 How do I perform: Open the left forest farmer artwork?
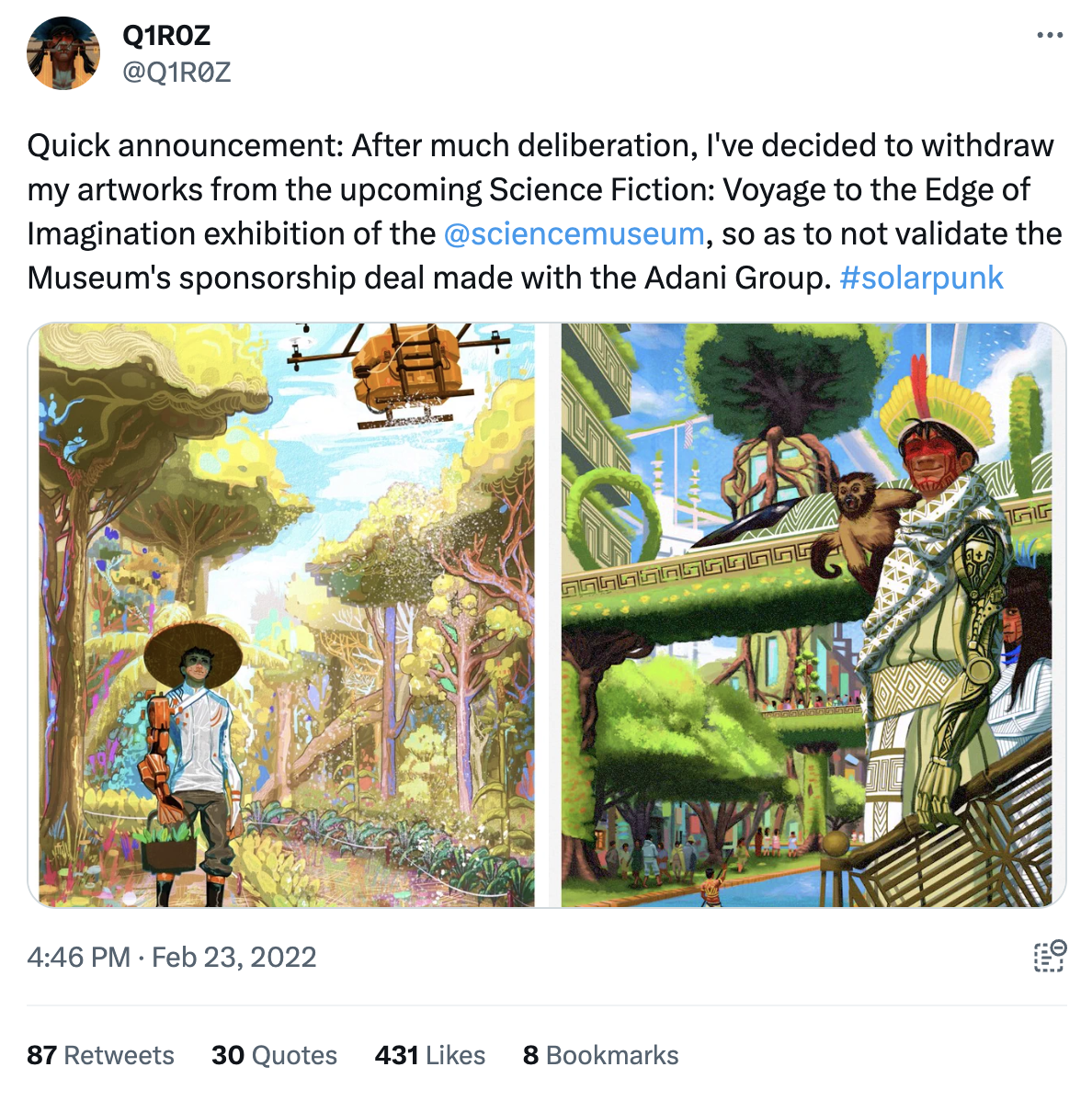click(286, 614)
